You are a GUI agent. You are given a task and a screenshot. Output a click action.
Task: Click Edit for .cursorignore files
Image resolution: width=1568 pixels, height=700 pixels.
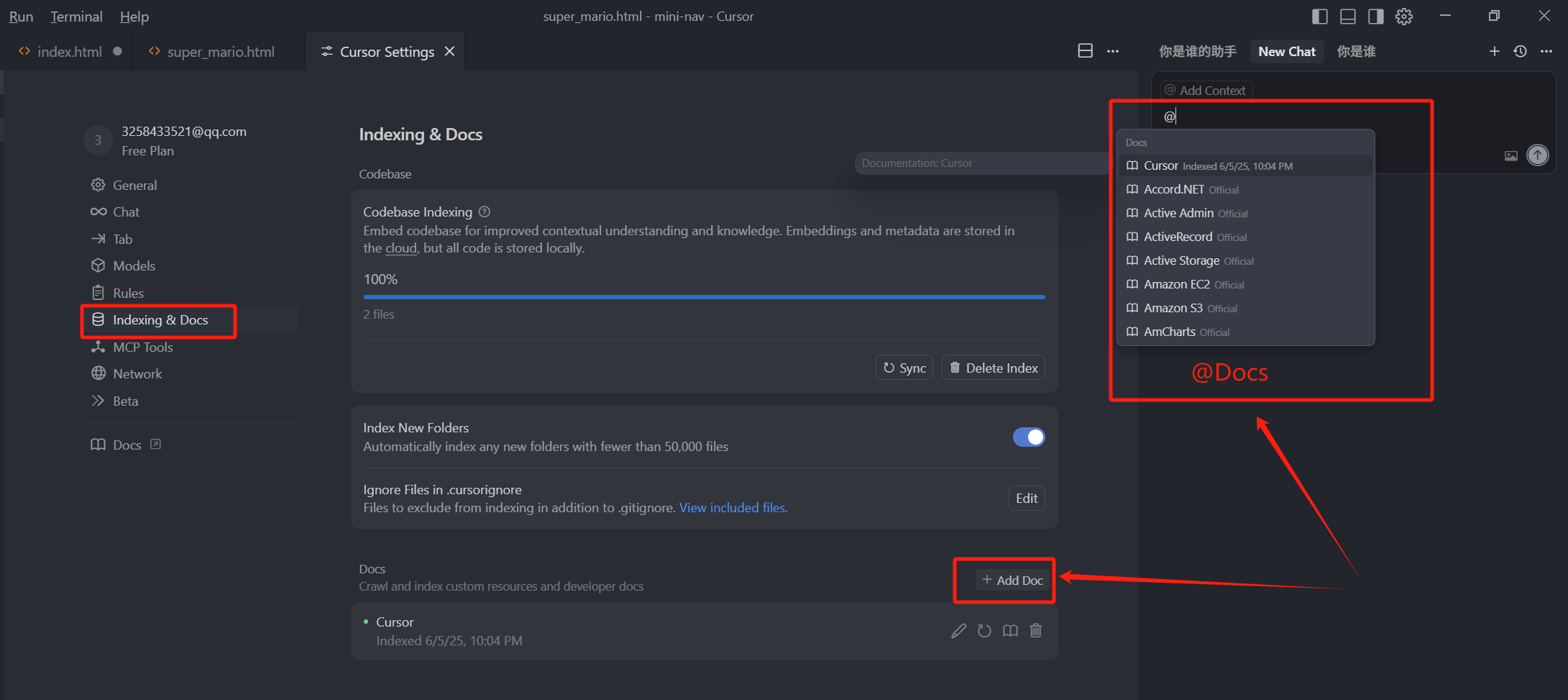pyautogui.click(x=1027, y=498)
